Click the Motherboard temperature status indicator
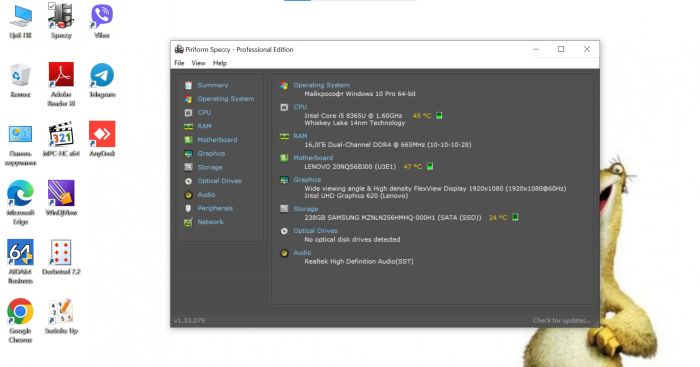This screenshot has height=367, width=700. coord(430,167)
